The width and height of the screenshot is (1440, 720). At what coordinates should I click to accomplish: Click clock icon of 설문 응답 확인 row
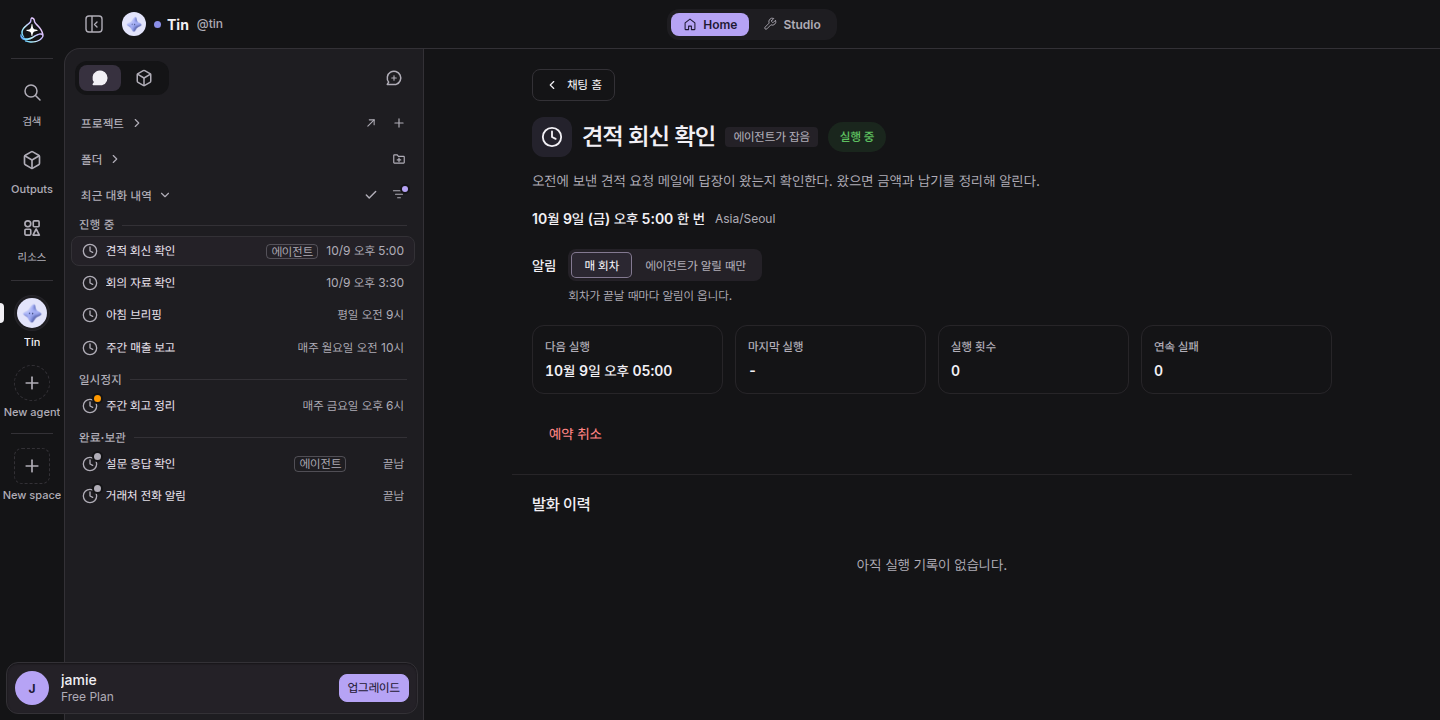point(90,464)
